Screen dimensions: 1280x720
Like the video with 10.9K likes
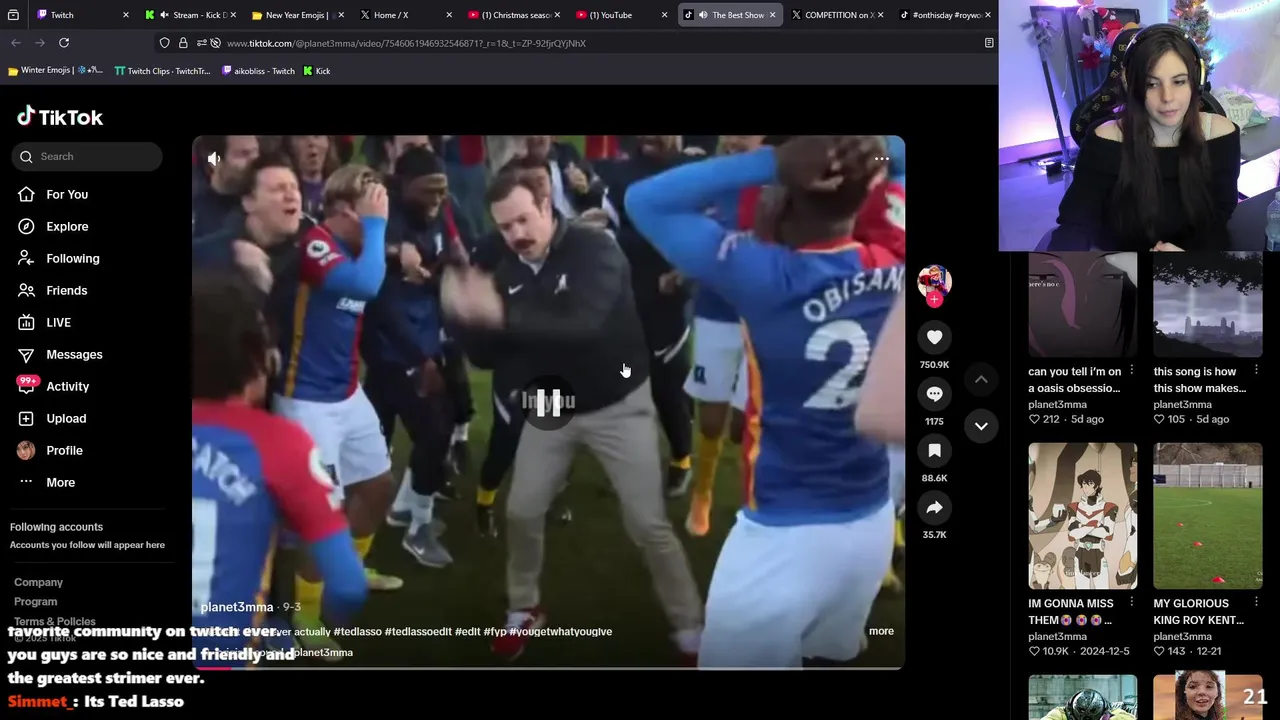1035,651
